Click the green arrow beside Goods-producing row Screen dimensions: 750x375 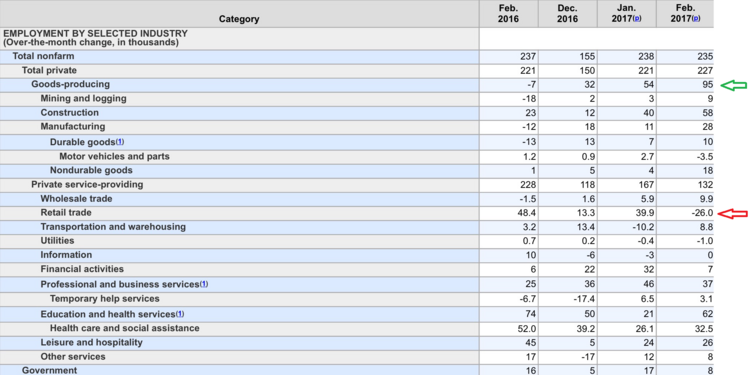point(733,85)
